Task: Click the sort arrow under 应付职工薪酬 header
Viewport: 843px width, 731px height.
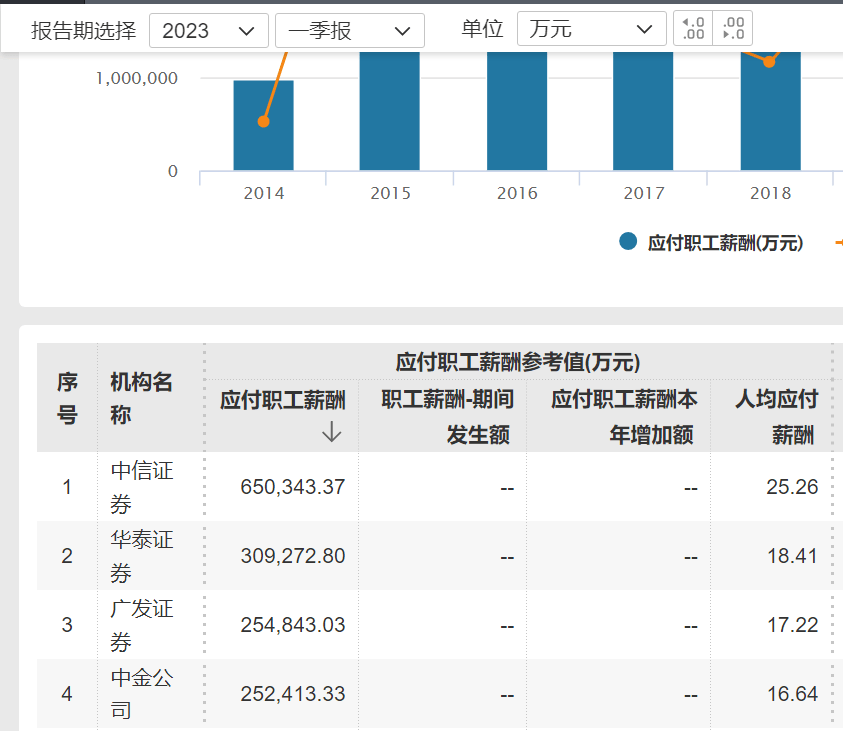Action: tap(332, 432)
